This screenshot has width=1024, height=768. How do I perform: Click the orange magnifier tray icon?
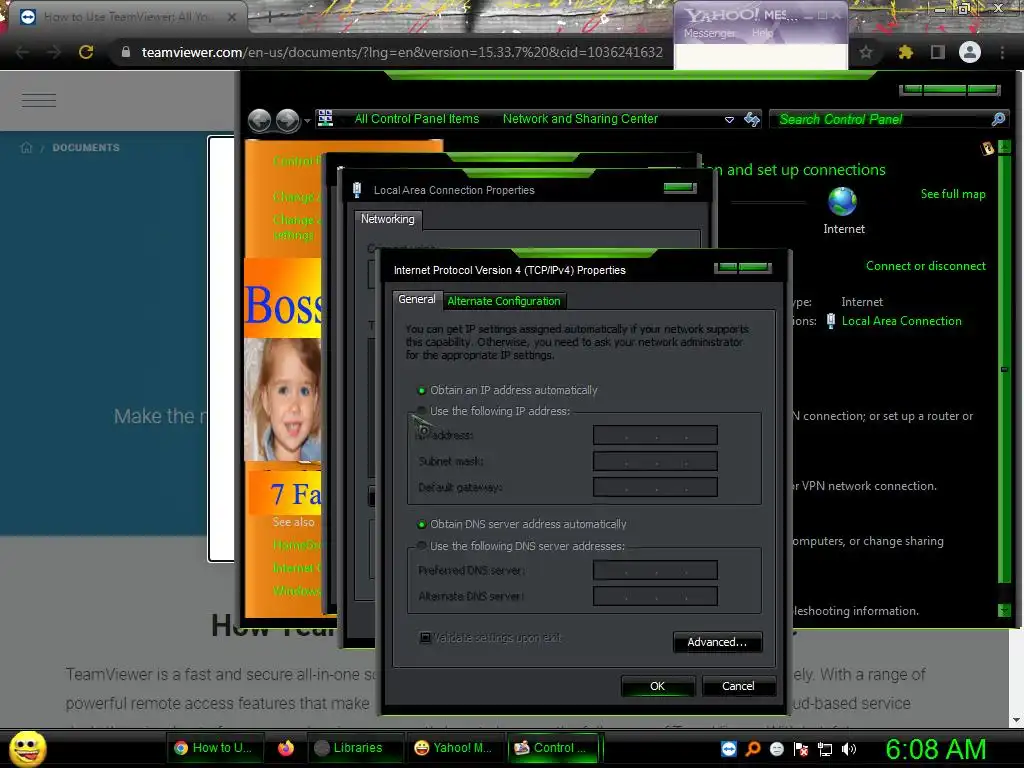pyautogui.click(x=753, y=749)
